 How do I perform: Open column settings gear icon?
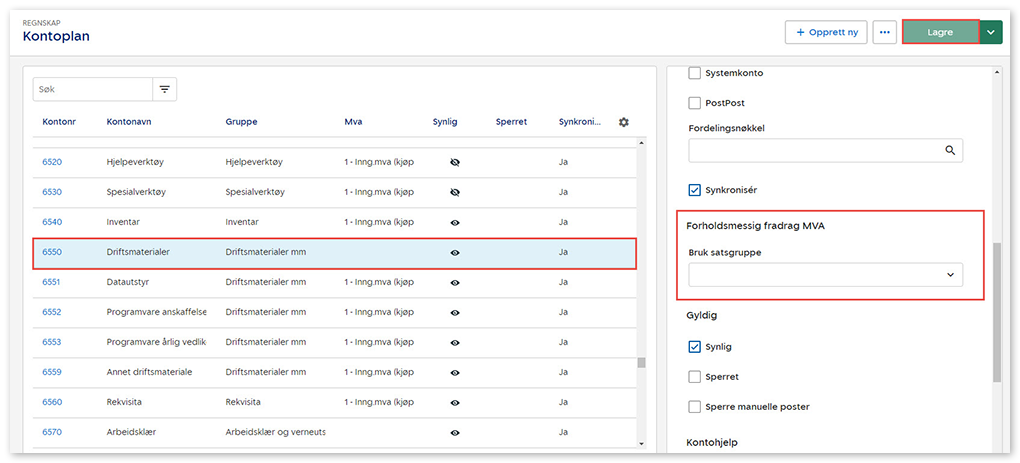coord(624,122)
